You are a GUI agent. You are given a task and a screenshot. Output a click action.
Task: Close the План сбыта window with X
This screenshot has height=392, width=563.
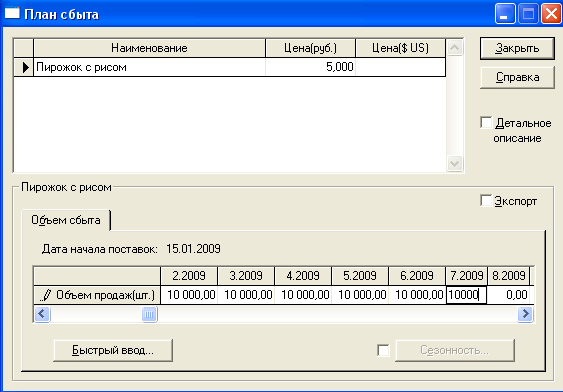click(551, 14)
